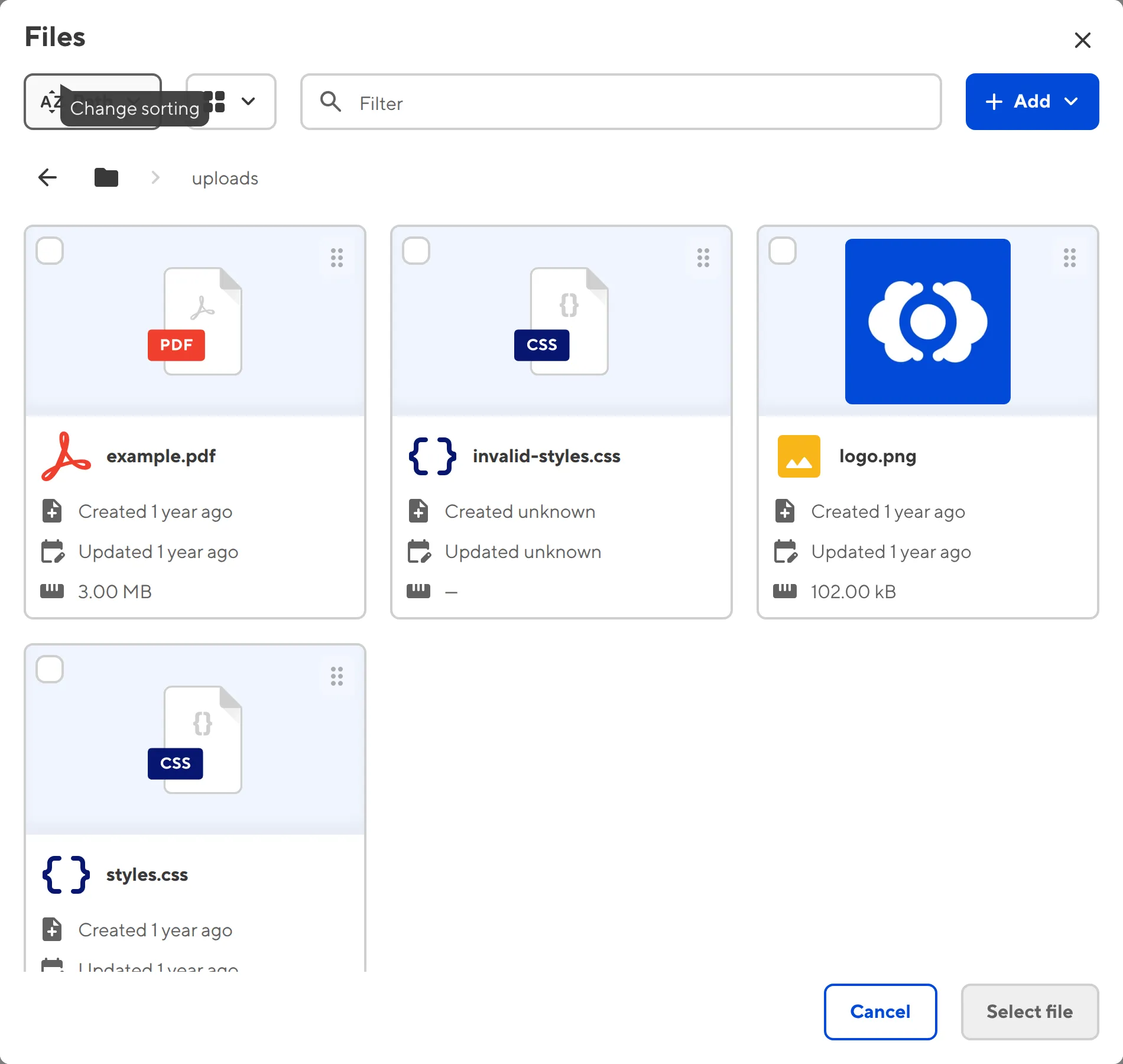Image resolution: width=1123 pixels, height=1064 pixels.
Task: Focus the Filter input field
Action: 638,103
